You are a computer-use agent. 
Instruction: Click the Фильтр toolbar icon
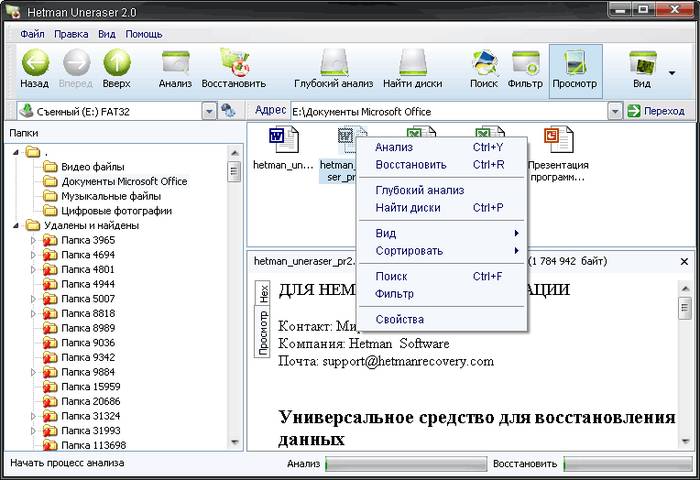(525, 65)
